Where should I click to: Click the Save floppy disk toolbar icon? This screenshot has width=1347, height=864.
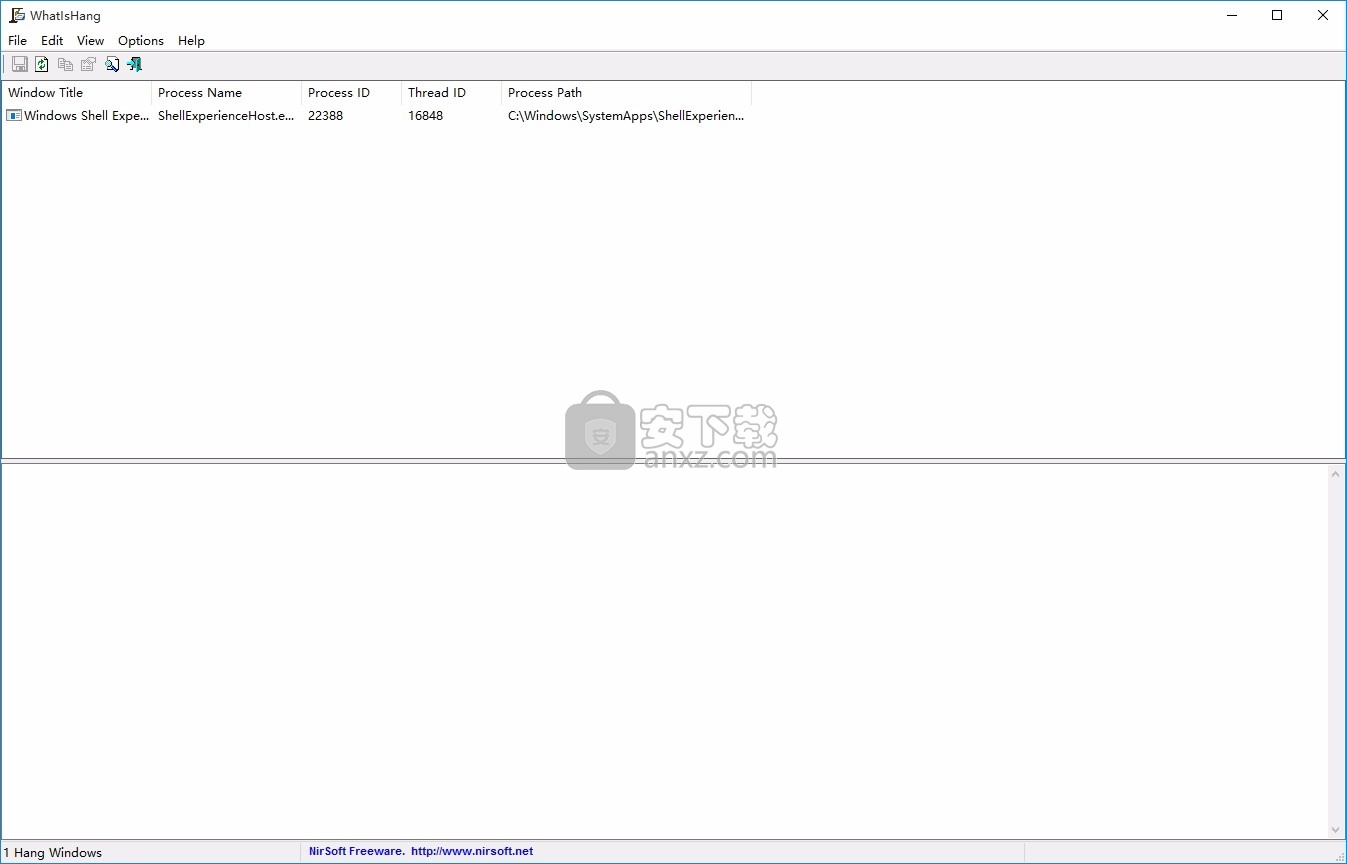point(20,65)
